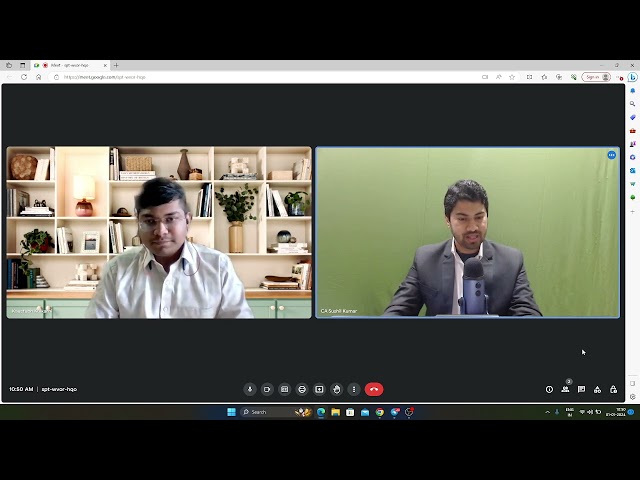The width and height of the screenshot is (640, 480).
Task: Click the plus customize icon in Edge sidebar
Action: point(633,211)
